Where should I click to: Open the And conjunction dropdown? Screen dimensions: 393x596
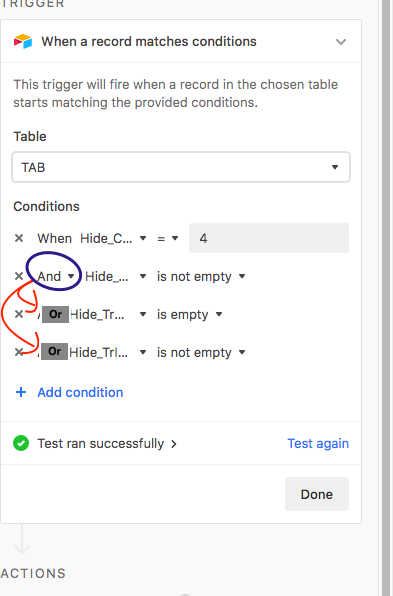tap(55, 276)
